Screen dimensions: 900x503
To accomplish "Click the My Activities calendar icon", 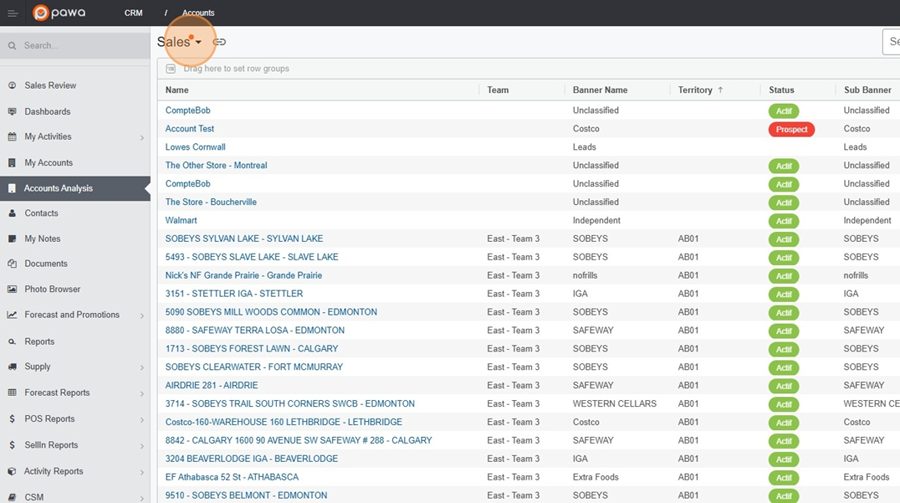I will (12, 137).
